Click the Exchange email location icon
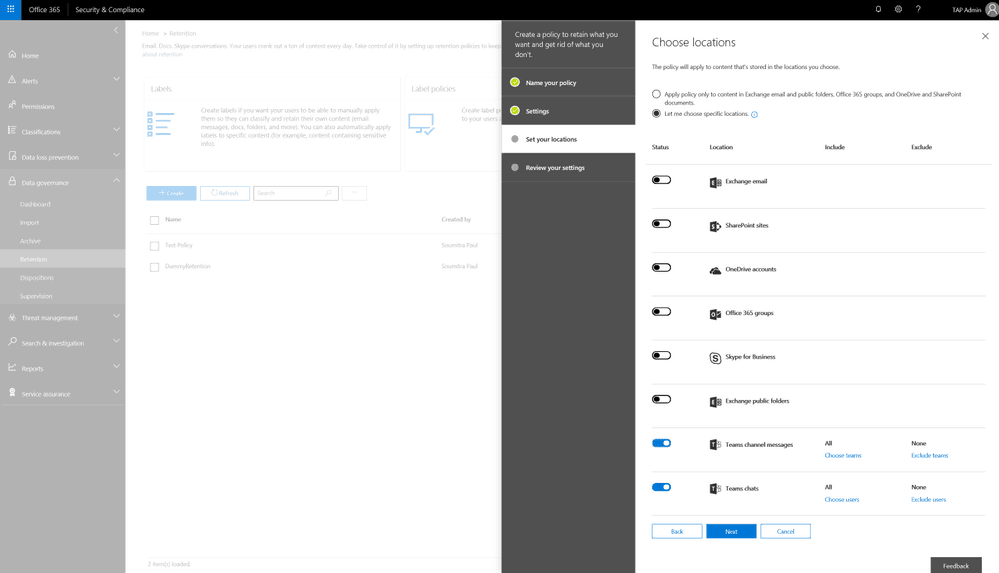The image size is (999, 573). (715, 182)
